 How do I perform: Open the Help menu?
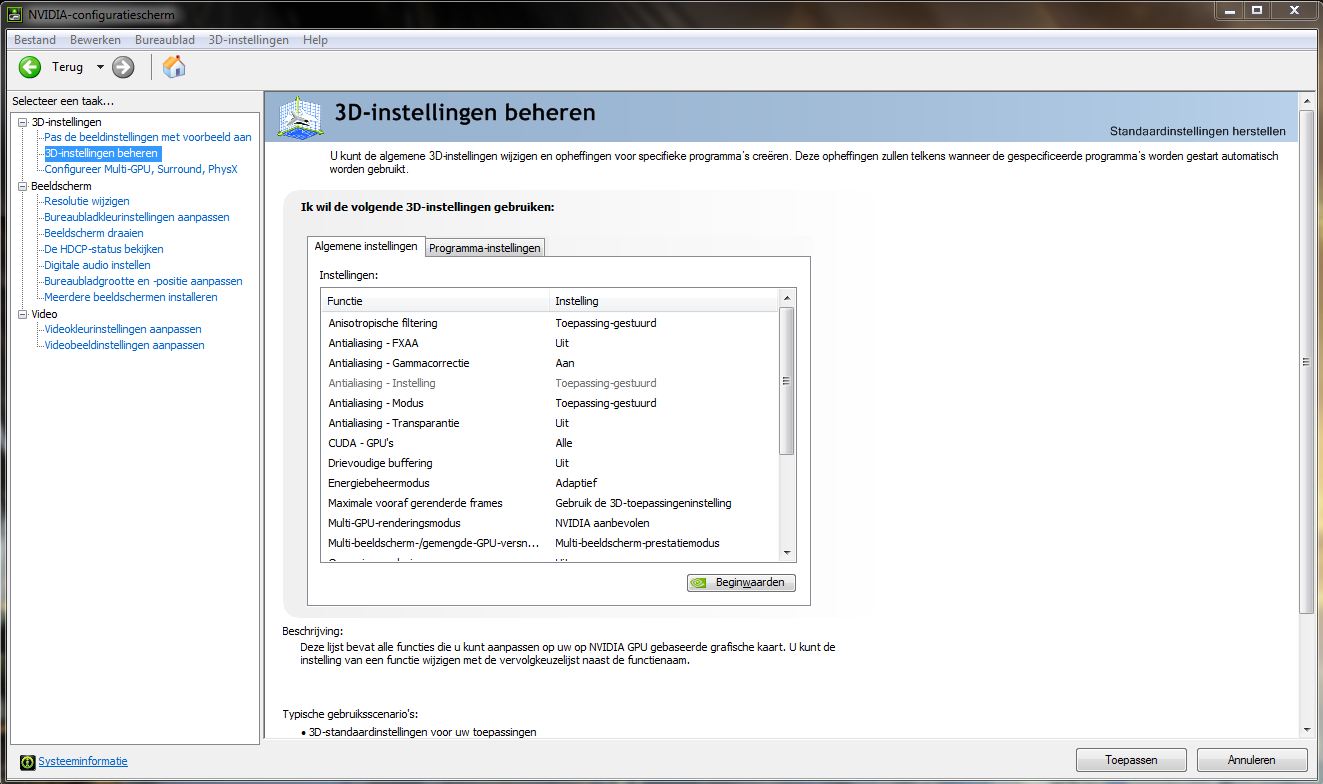tap(315, 40)
